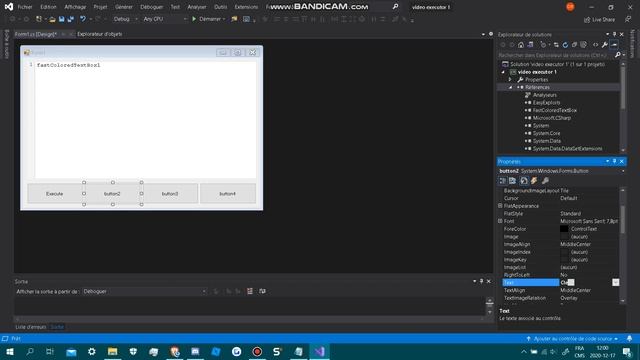Expand the Properties node in Solution Explorer
The image size is (640, 360).
click(x=510, y=80)
